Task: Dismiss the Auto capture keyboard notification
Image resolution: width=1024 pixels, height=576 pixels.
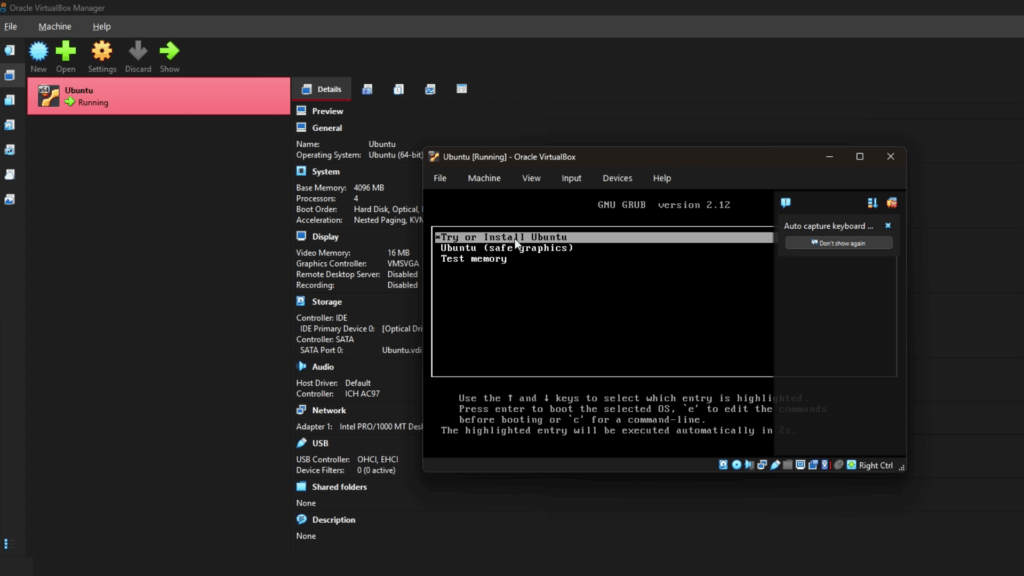Action: coord(887,225)
